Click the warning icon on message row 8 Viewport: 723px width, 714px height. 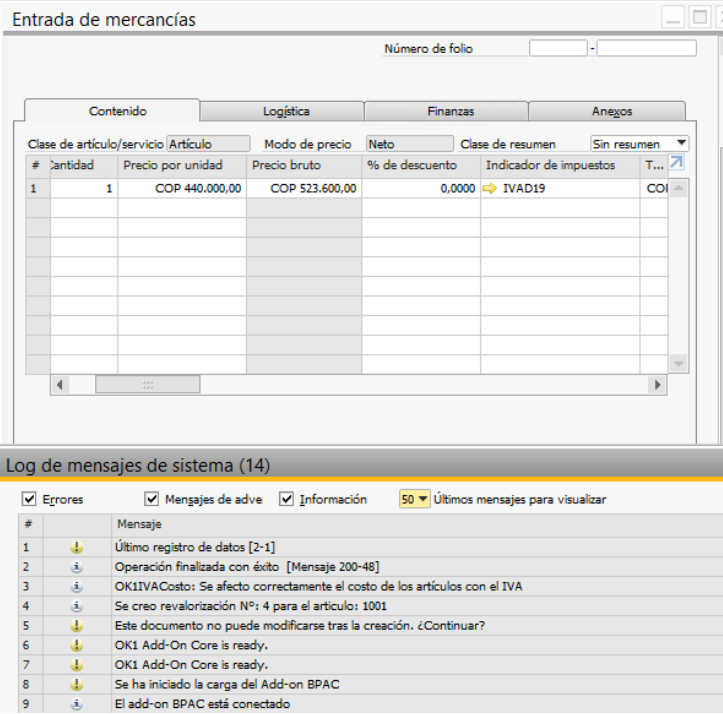[77, 684]
